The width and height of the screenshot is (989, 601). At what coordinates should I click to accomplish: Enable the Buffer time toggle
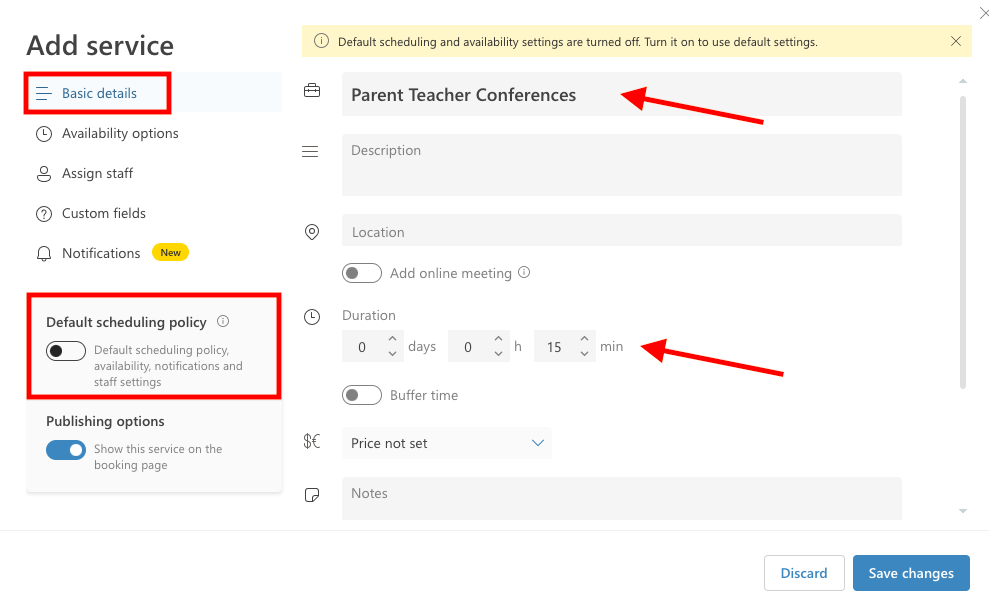coord(361,395)
